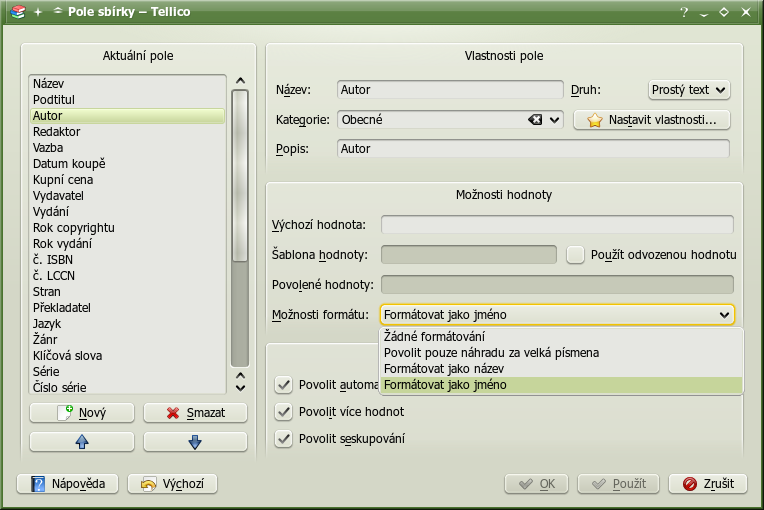Click the shade window icon in title bar
The height and width of the screenshot is (510, 764).
(x=57, y=11)
